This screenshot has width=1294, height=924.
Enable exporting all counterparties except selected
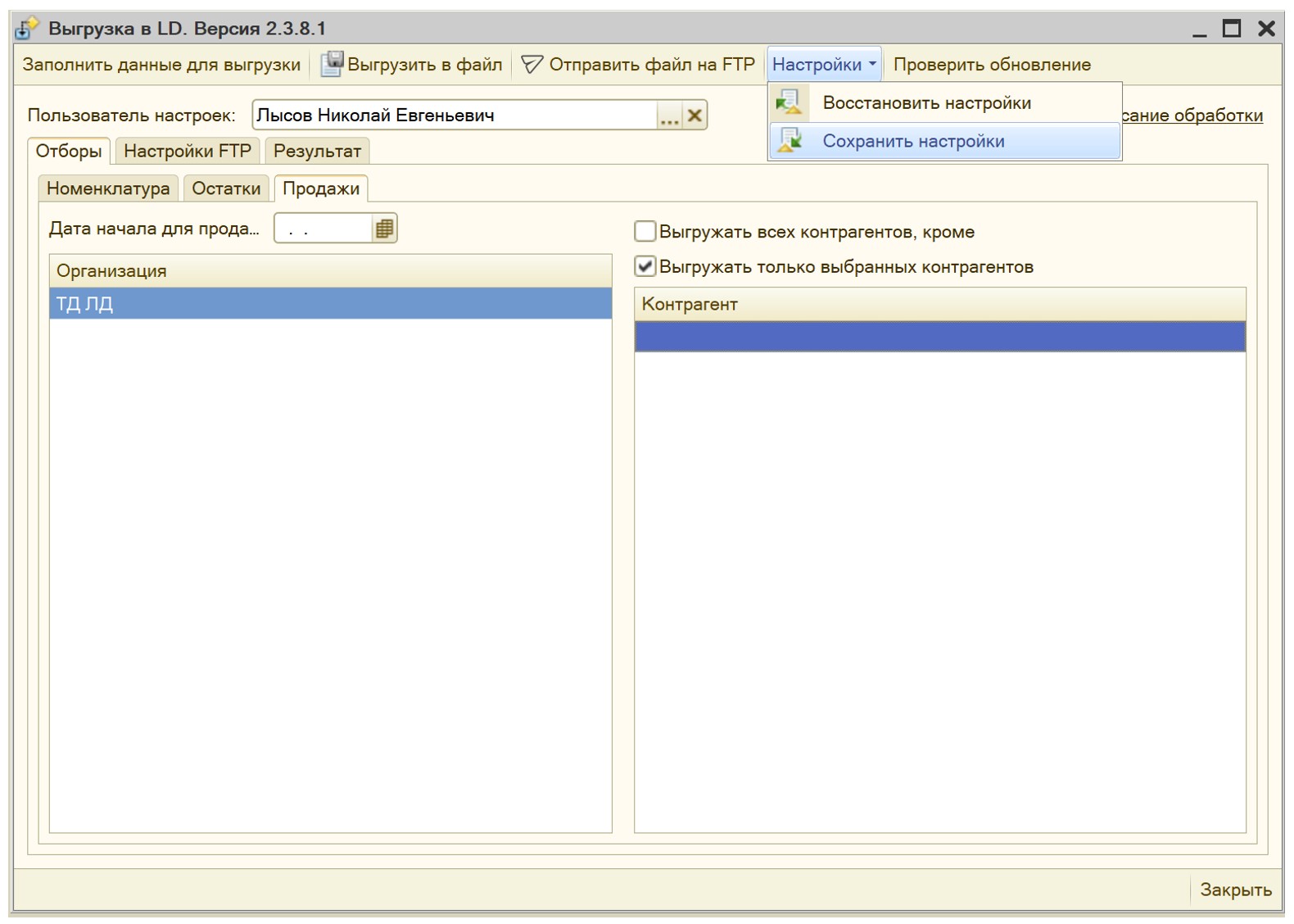645,232
